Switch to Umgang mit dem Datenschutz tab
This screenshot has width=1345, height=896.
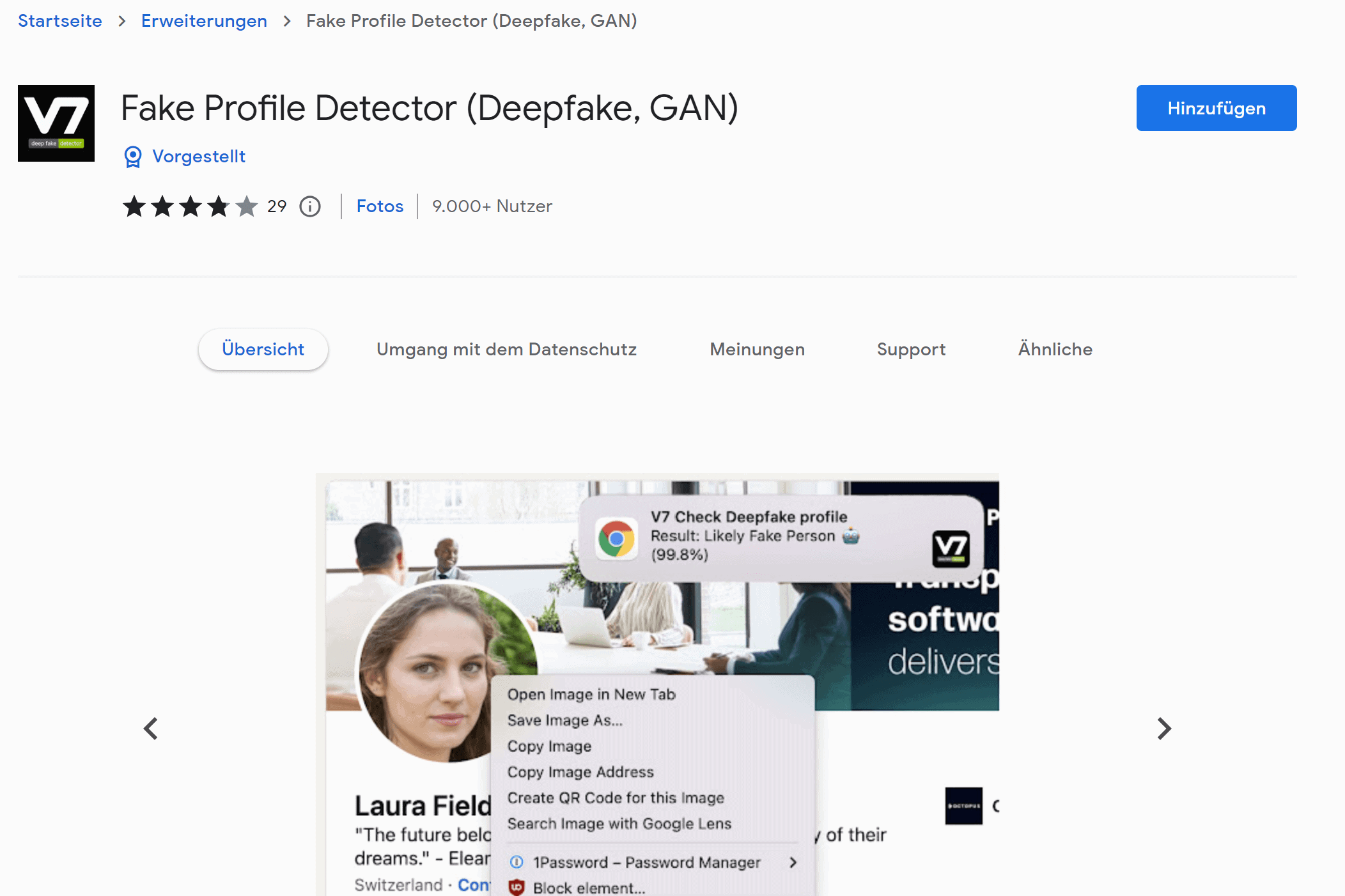tap(506, 350)
